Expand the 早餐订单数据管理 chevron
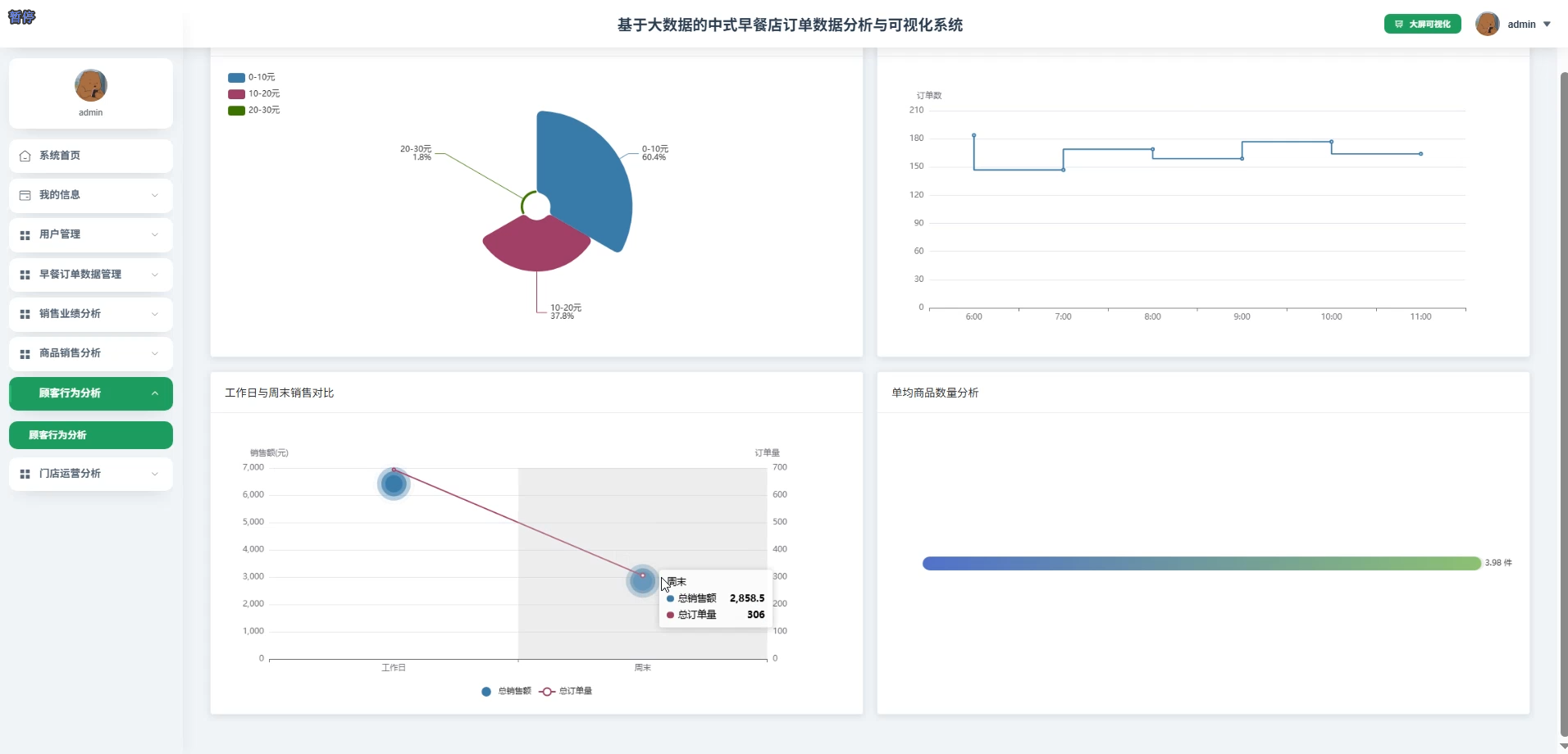 [x=155, y=275]
